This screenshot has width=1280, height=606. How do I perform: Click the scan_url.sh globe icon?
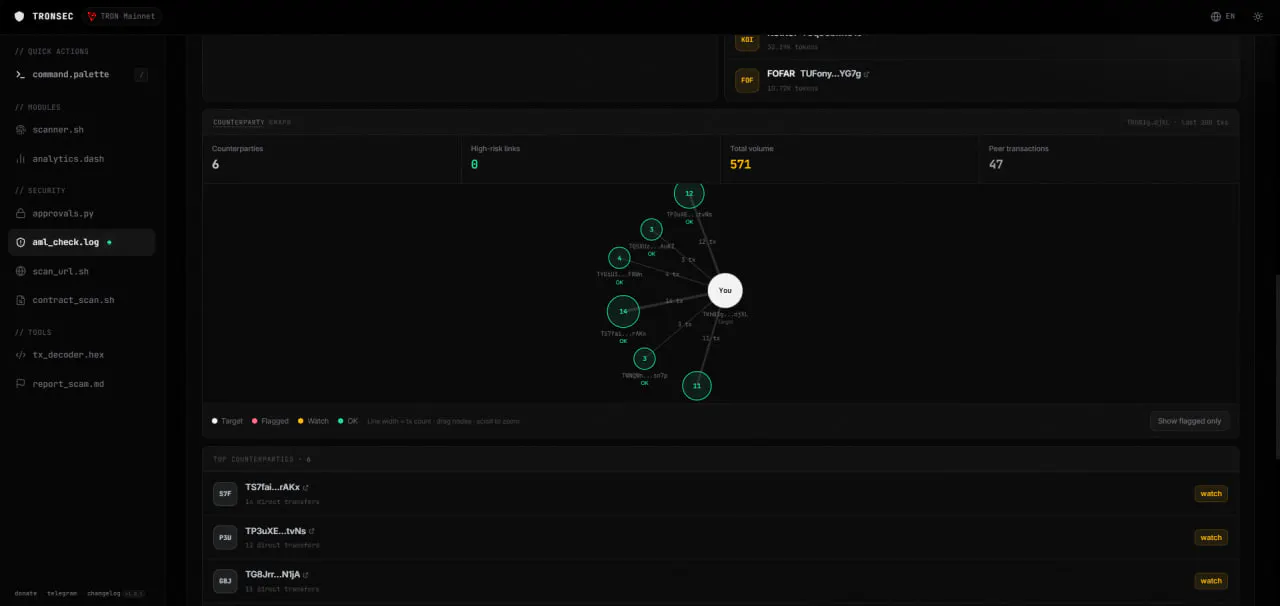[x=21, y=271]
